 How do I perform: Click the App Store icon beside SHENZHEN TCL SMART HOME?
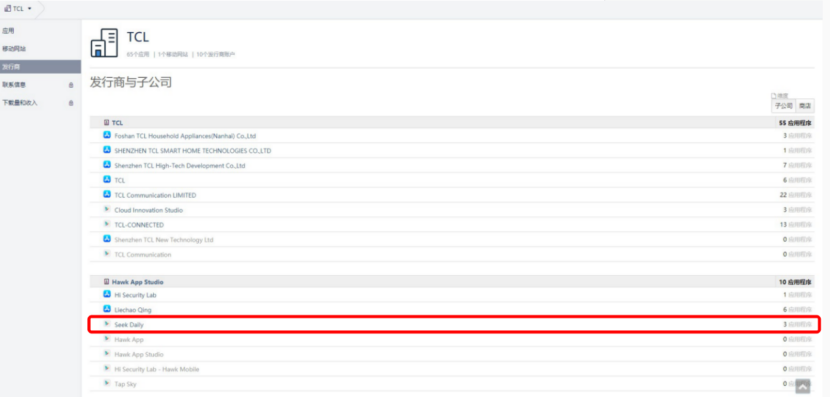tap(107, 150)
